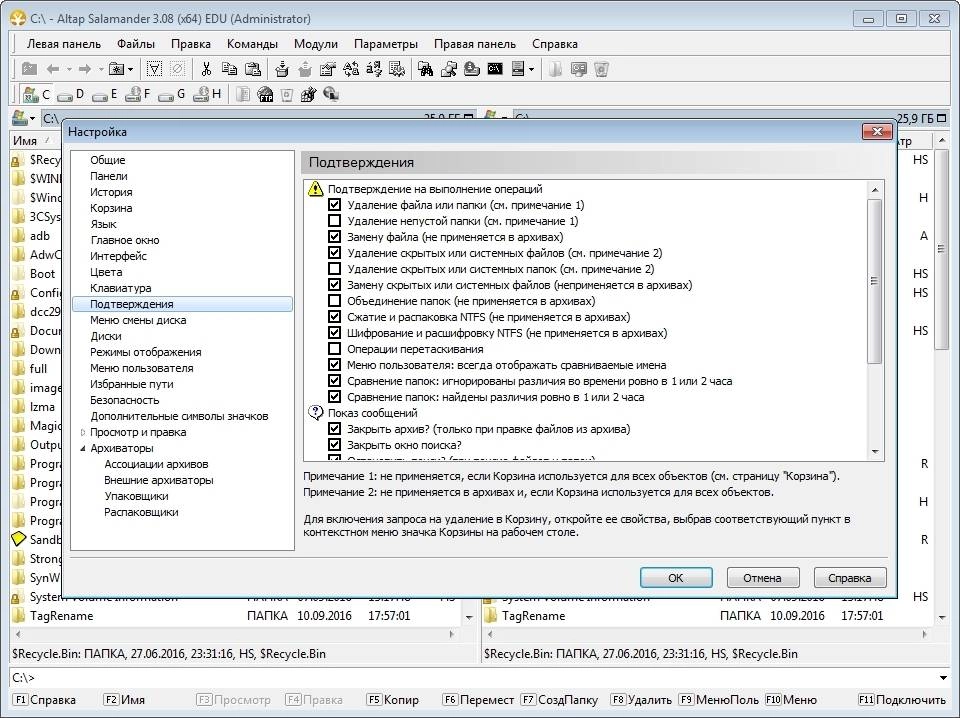Open the 'Команды' menu
This screenshot has width=960, height=718.
252,44
